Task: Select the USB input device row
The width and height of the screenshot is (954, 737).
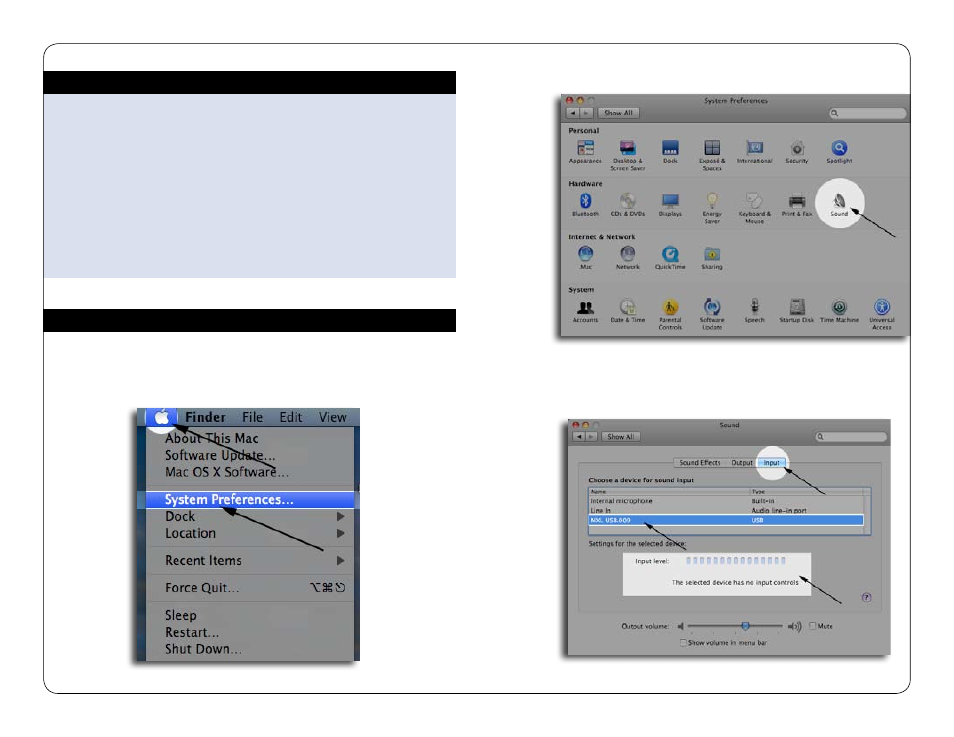Action: (726, 520)
